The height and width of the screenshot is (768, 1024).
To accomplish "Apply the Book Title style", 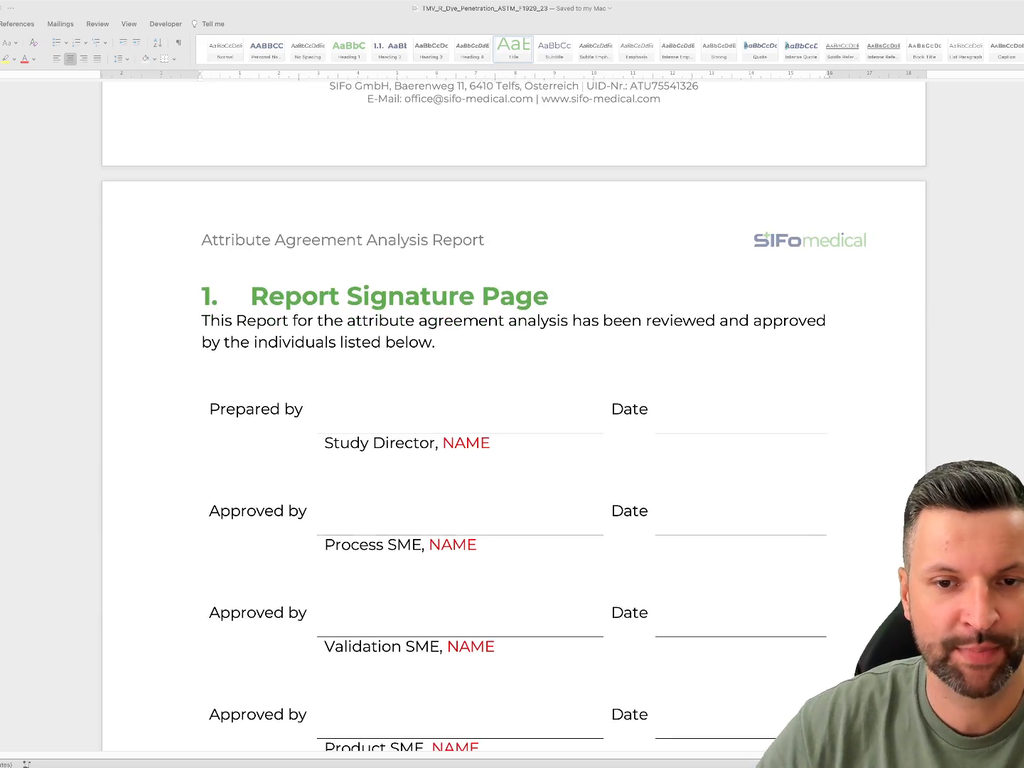I will click(x=925, y=50).
